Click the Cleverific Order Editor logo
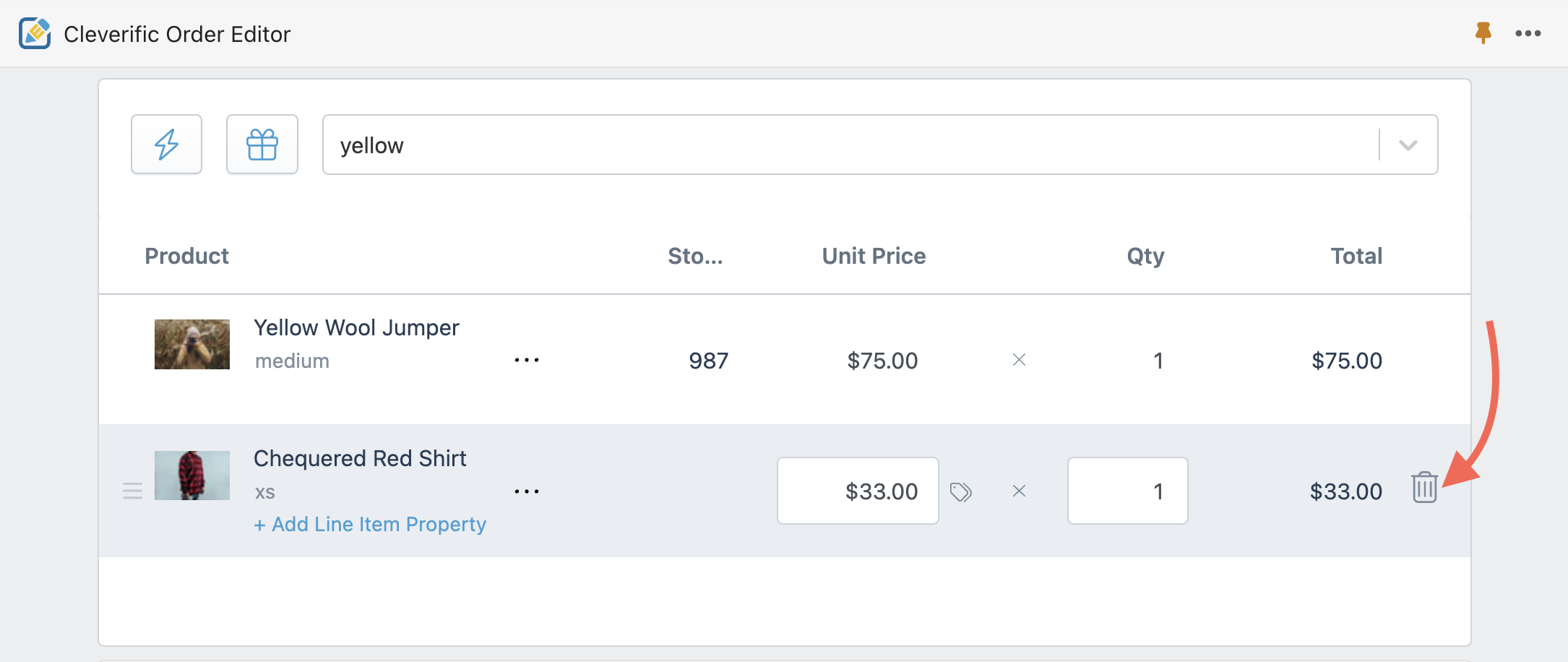This screenshot has width=1568, height=662. pos(35,33)
